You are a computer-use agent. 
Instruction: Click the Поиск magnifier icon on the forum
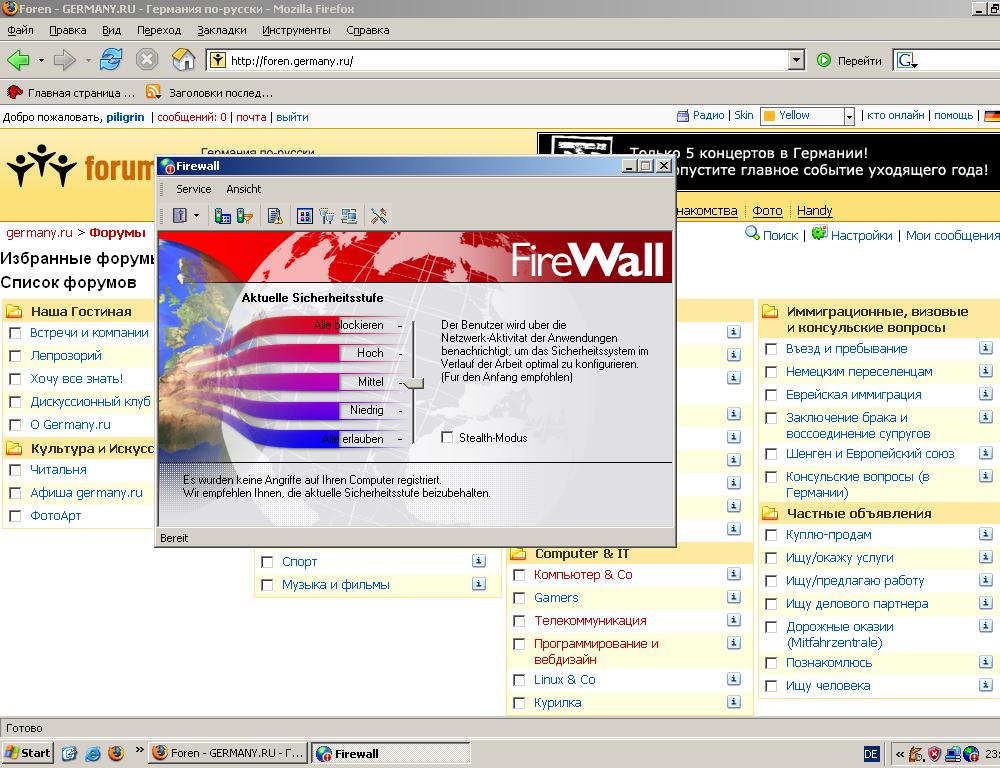point(753,233)
